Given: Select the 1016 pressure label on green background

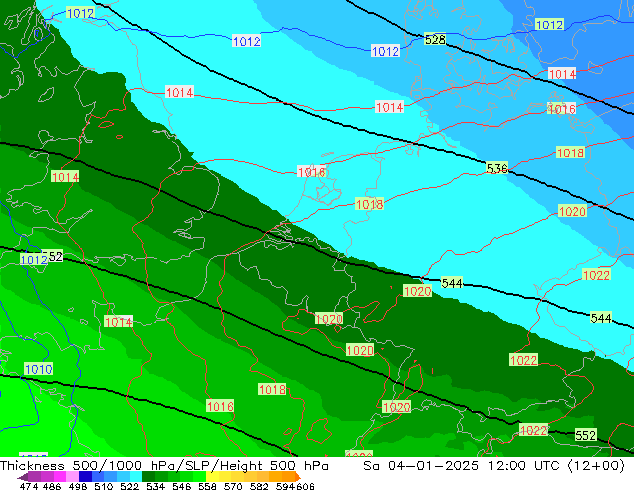Looking at the screenshot, I should coord(220,406).
